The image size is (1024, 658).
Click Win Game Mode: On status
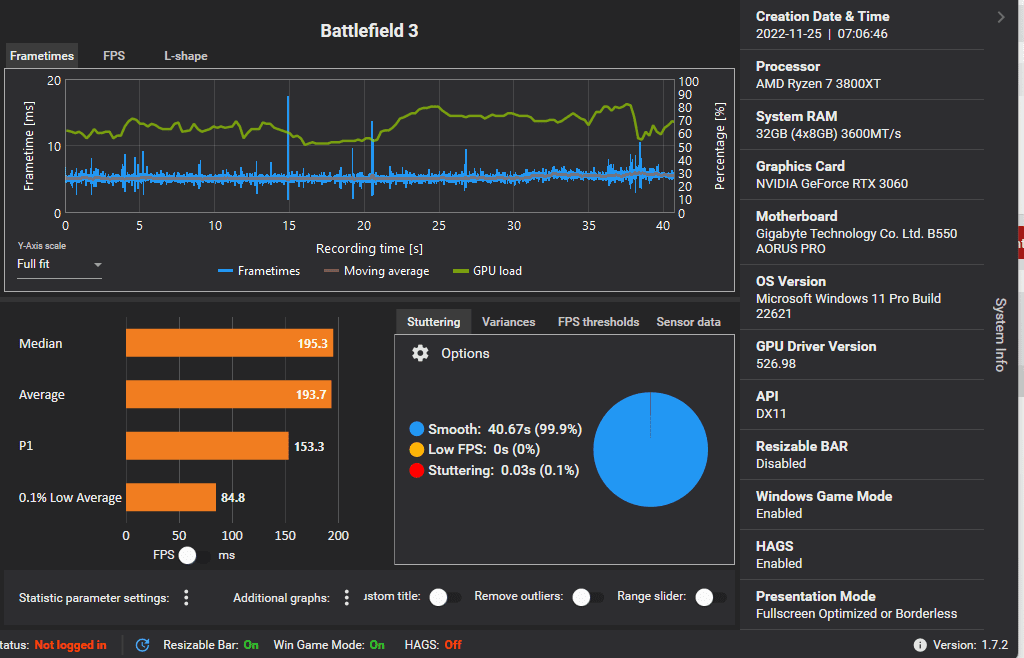click(x=328, y=645)
